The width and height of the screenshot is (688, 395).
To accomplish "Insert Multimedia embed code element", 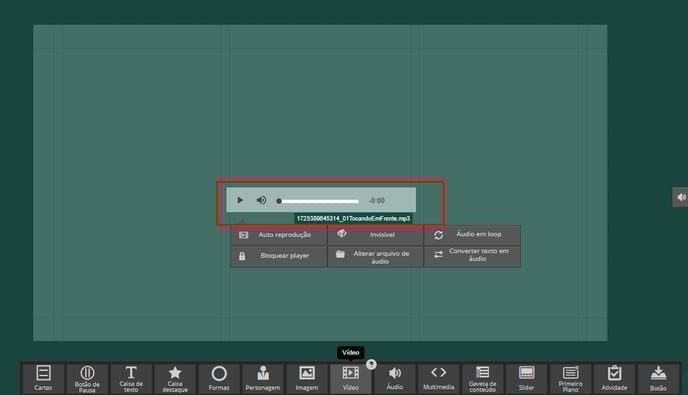I will pyautogui.click(x=438, y=378).
